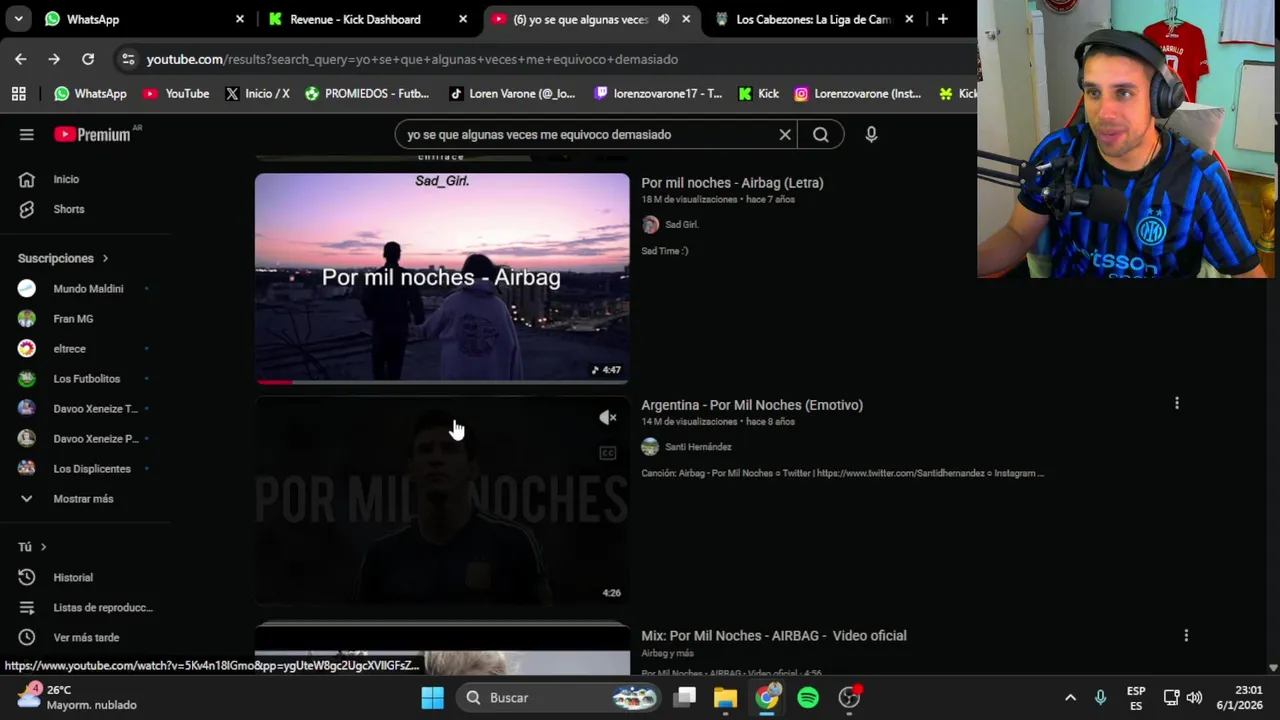Open the YouTube bookmark
Viewport: 1280px width, 720px height.
click(176, 93)
